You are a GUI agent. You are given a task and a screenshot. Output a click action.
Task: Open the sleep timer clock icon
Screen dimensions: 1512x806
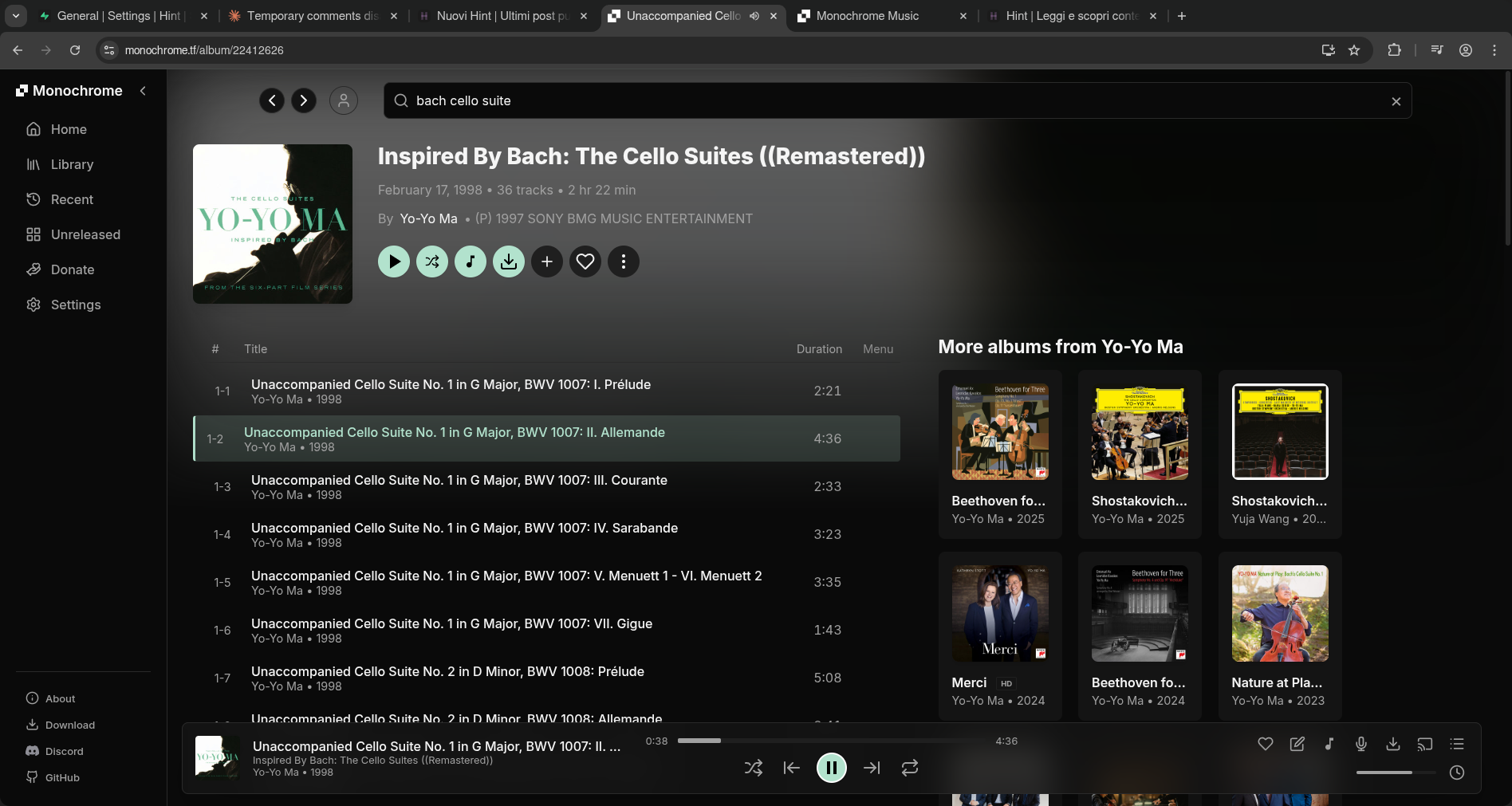click(x=1457, y=773)
